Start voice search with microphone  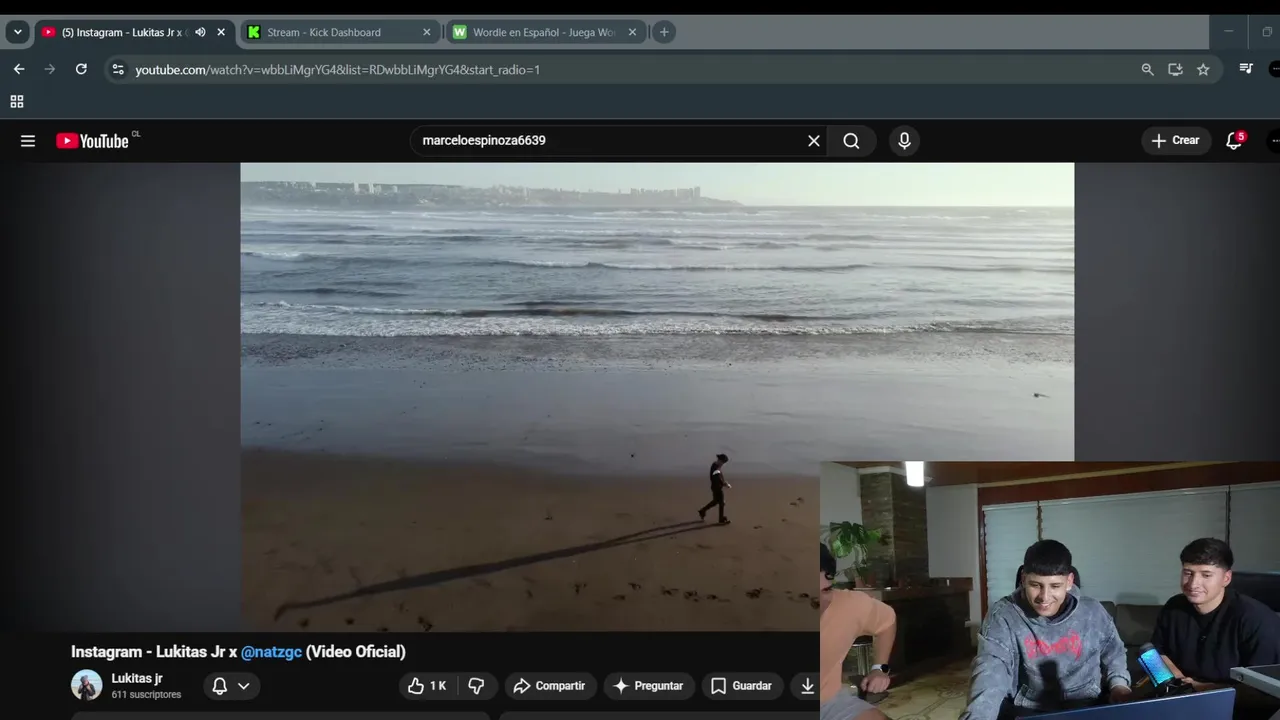904,141
